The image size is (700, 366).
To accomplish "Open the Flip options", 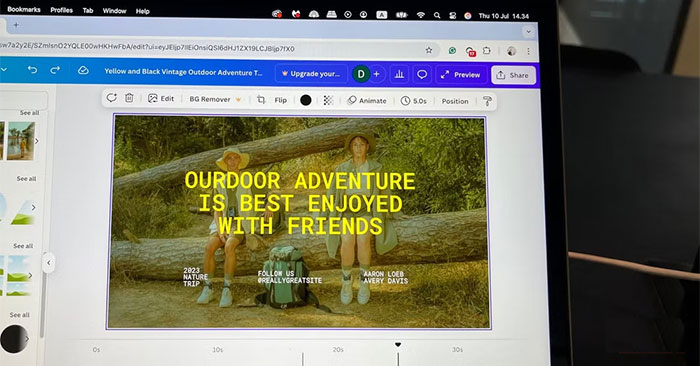I will click(280, 100).
